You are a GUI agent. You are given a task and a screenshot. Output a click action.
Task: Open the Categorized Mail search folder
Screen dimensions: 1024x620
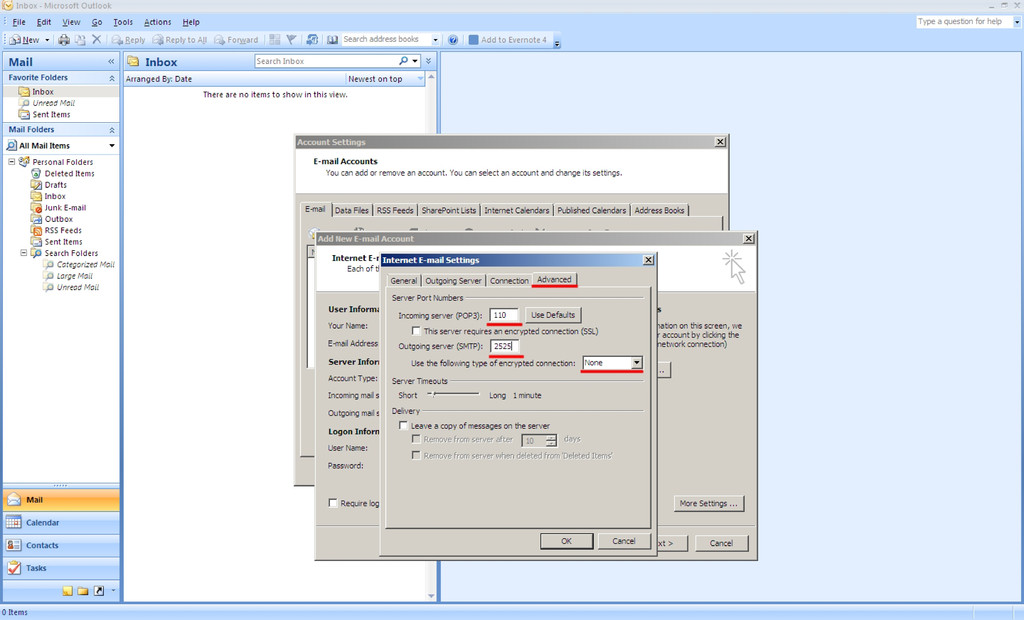tap(85, 265)
